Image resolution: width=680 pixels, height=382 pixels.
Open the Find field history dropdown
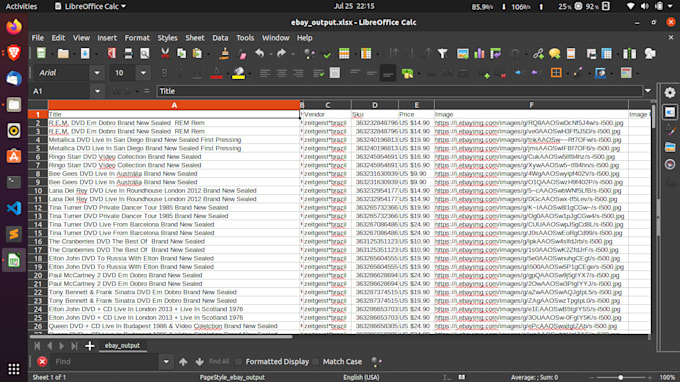[x=166, y=361]
